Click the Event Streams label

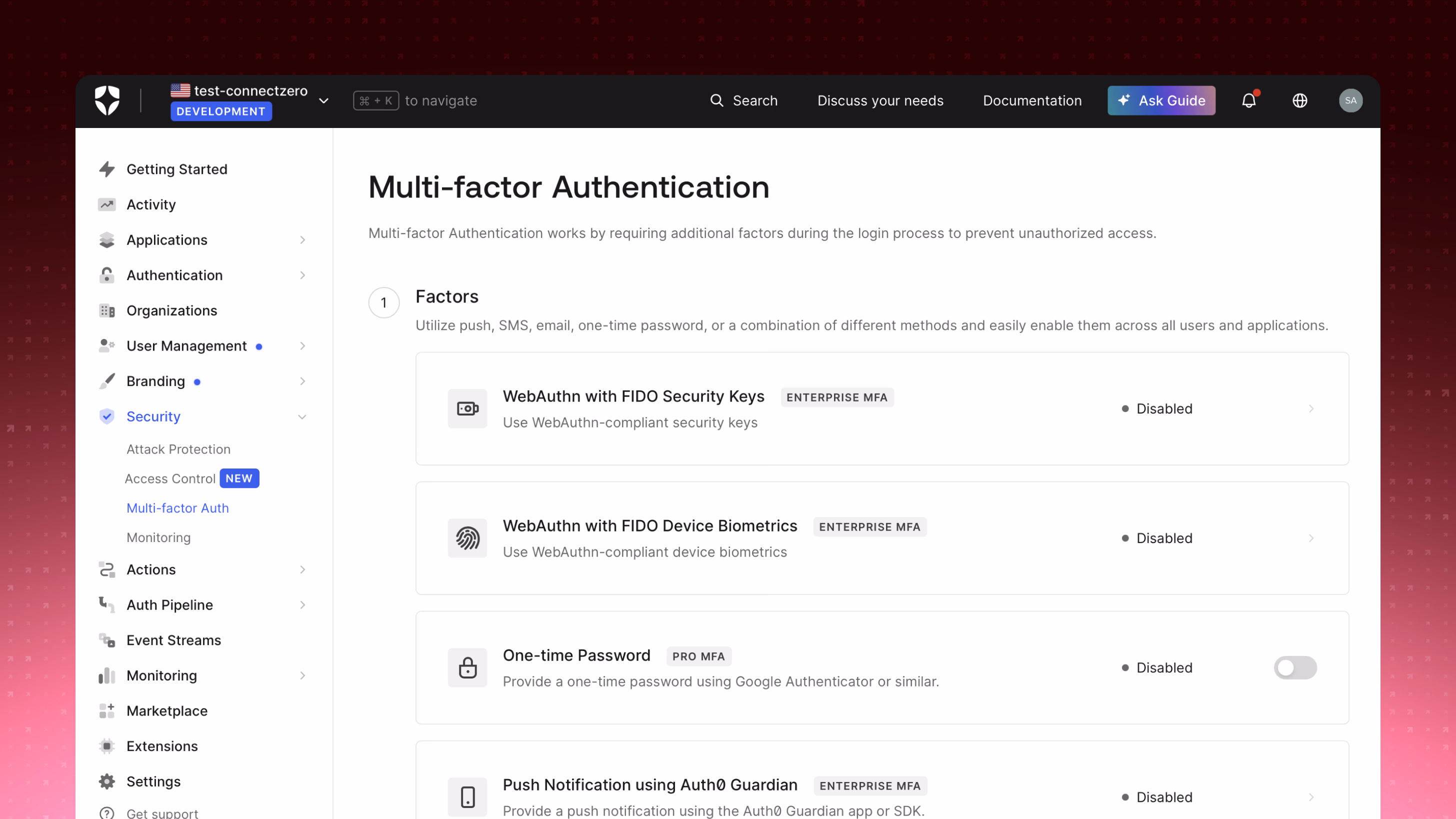tap(173, 640)
